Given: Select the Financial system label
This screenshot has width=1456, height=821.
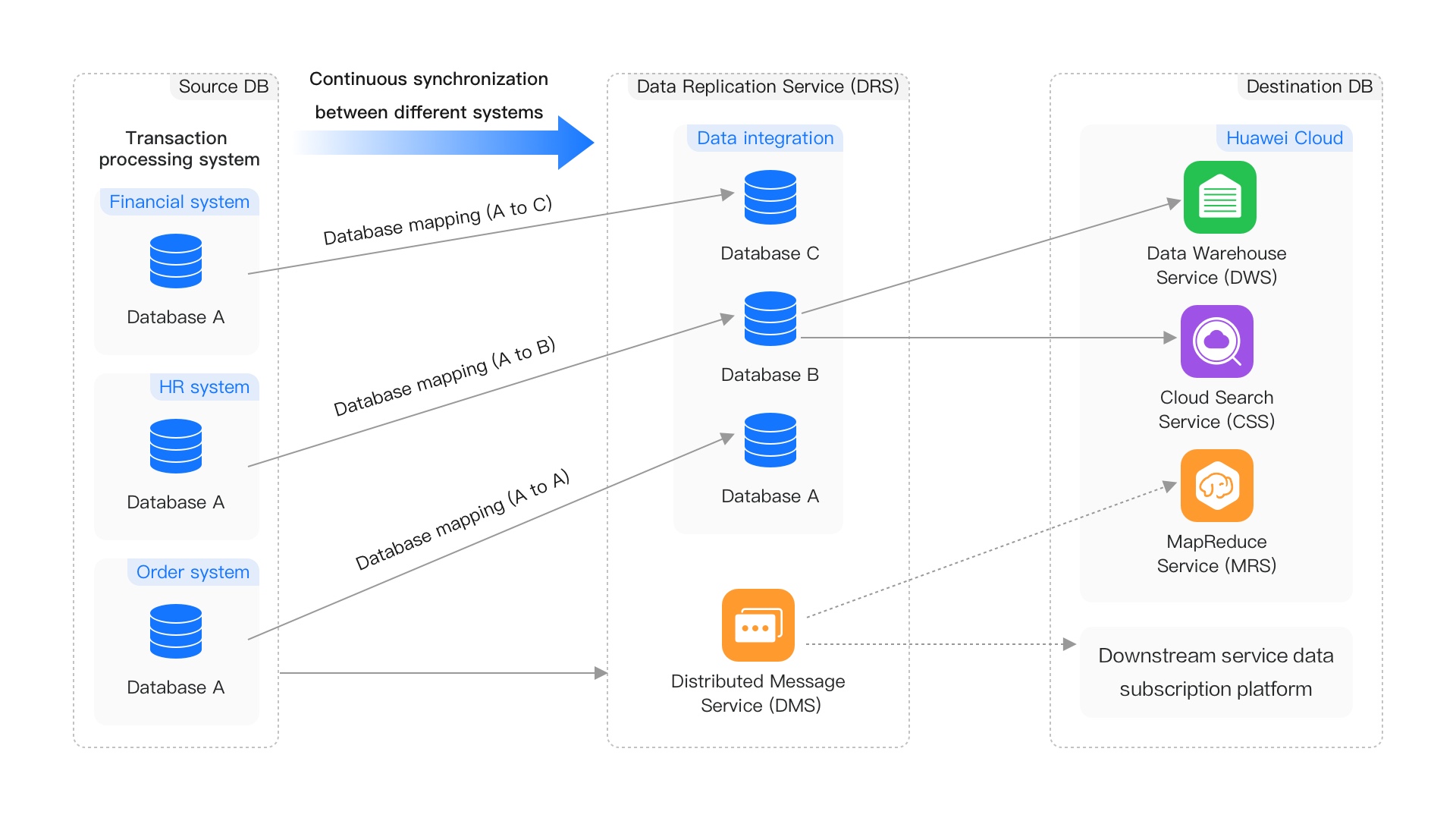Looking at the screenshot, I should (x=178, y=202).
